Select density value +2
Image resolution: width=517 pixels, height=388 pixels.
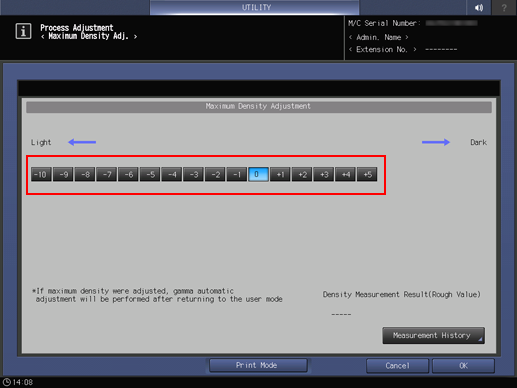pyautogui.click(x=302, y=174)
